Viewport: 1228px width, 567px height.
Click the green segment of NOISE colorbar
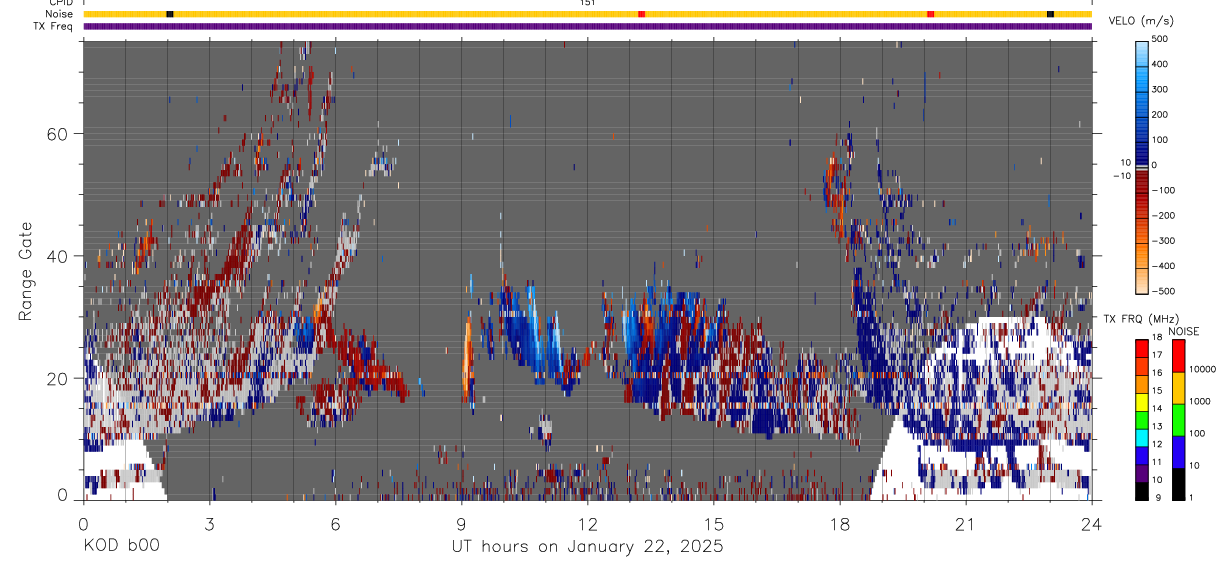click(1178, 420)
